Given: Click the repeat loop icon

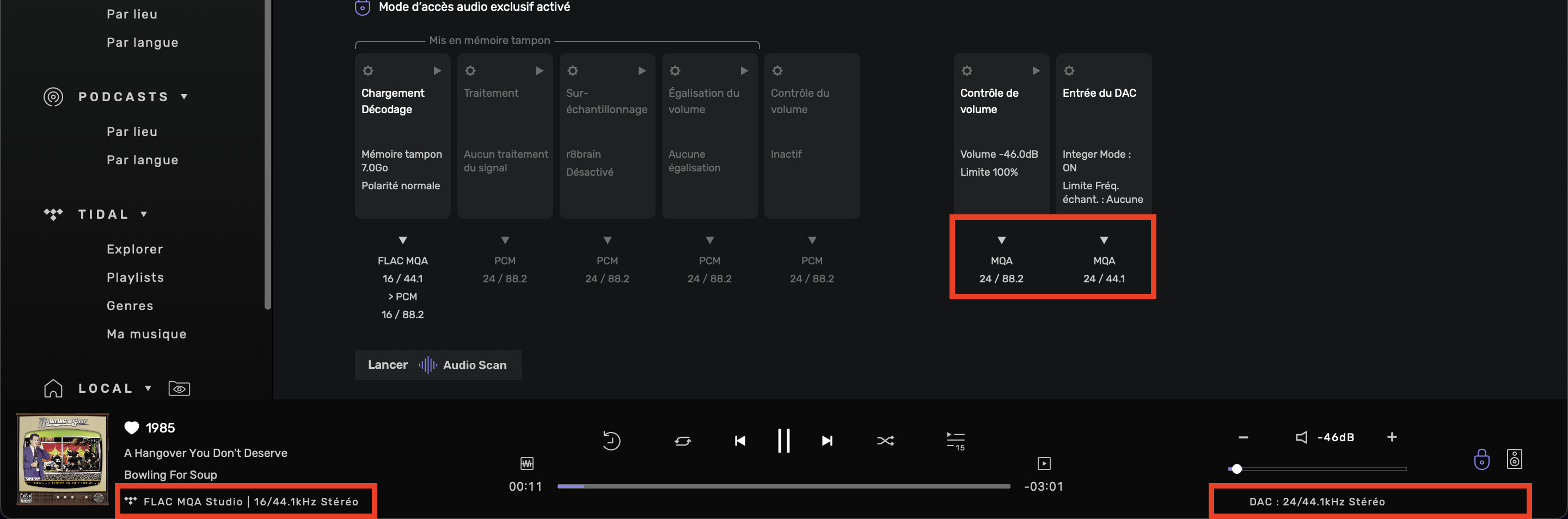Looking at the screenshot, I should [682, 441].
